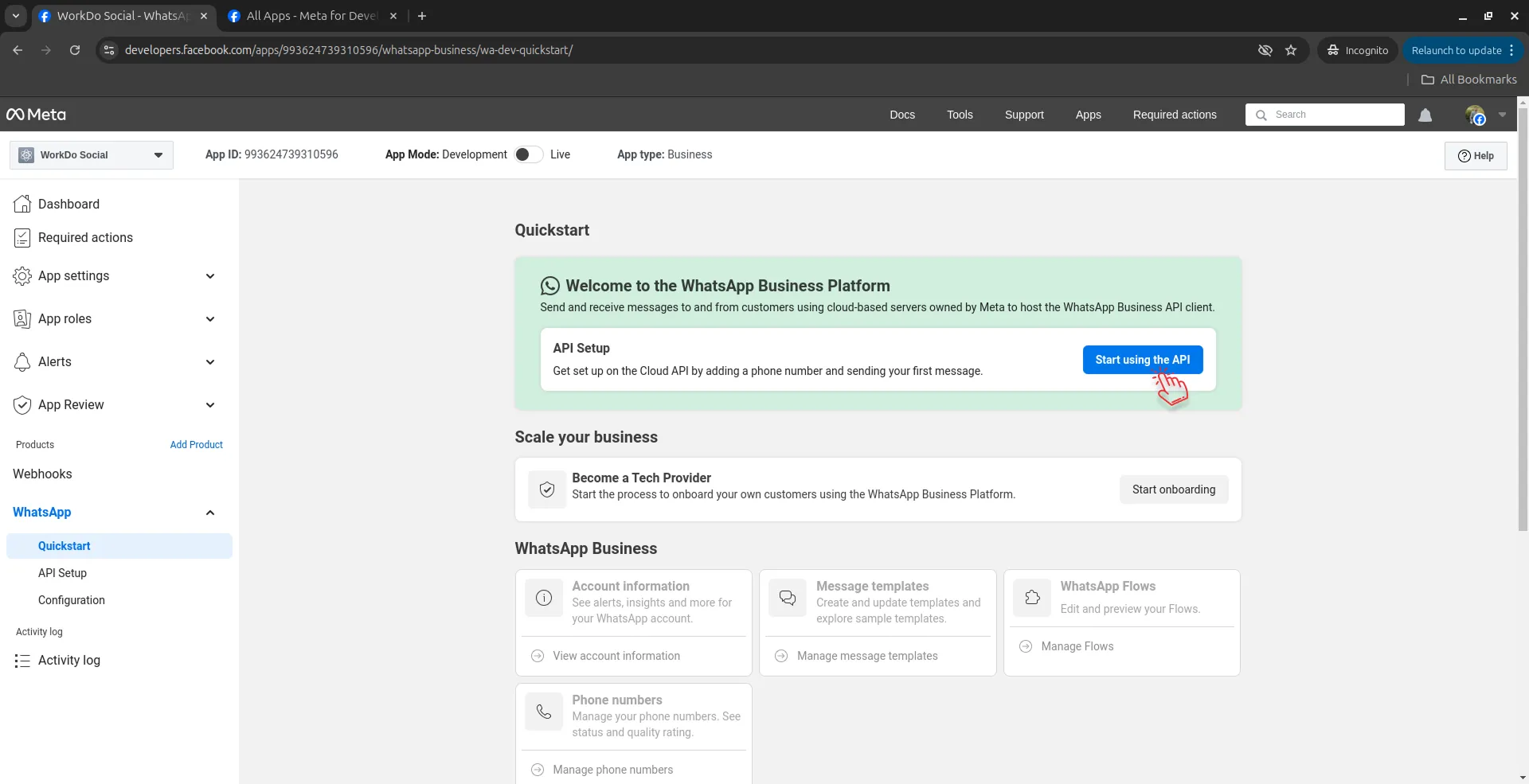Expand the App settings section
The width and height of the screenshot is (1529, 784).
(x=210, y=276)
